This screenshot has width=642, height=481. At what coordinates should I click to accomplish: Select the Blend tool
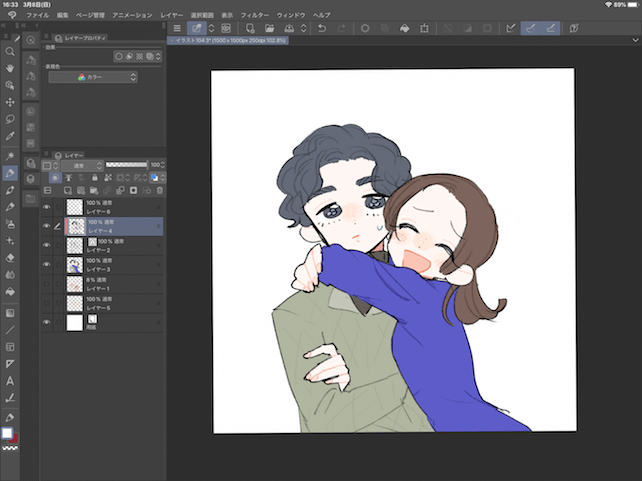[x=10, y=275]
